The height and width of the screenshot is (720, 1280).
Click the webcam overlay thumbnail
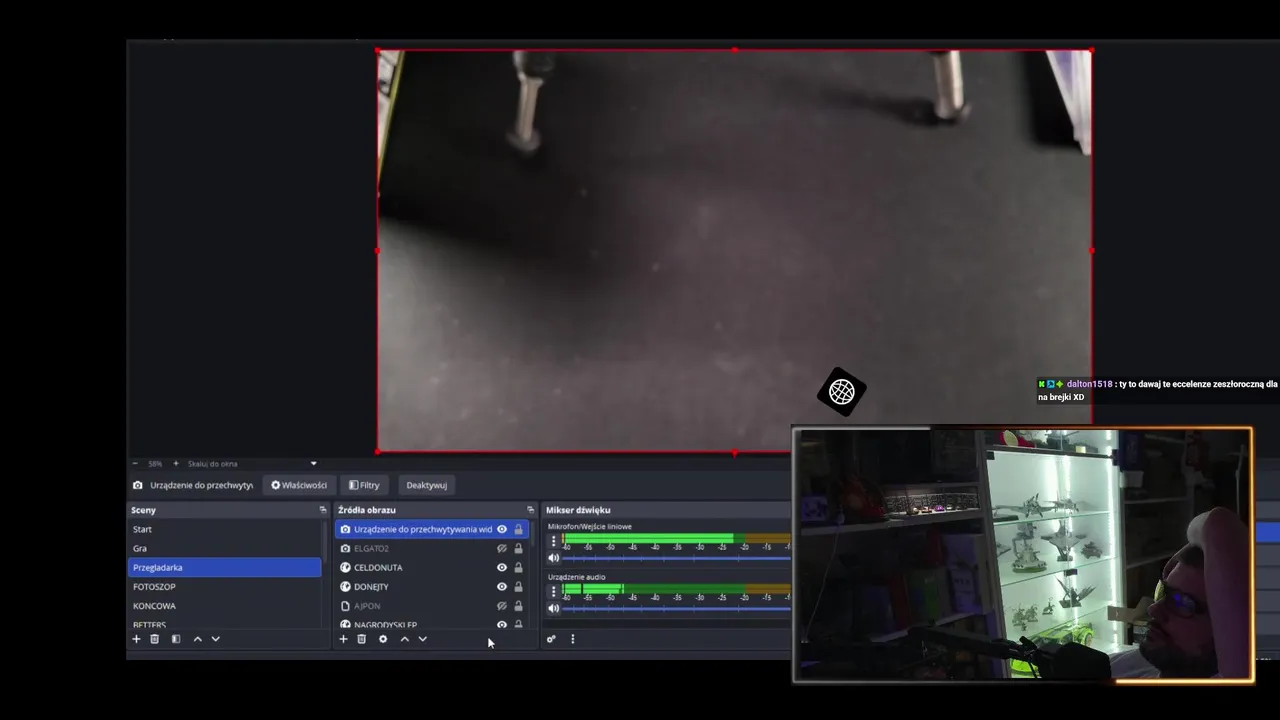[x=1022, y=556]
